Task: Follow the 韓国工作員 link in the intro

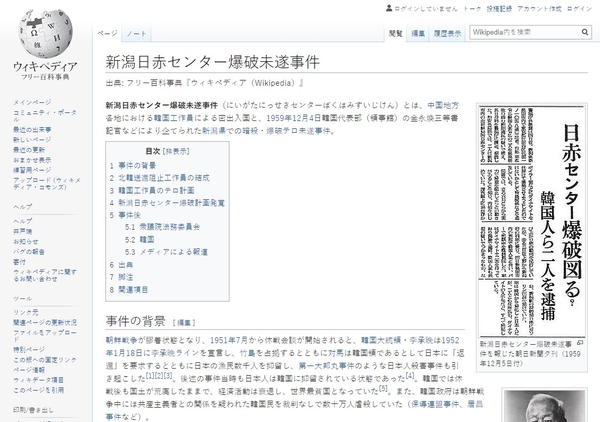Action: coord(173,118)
